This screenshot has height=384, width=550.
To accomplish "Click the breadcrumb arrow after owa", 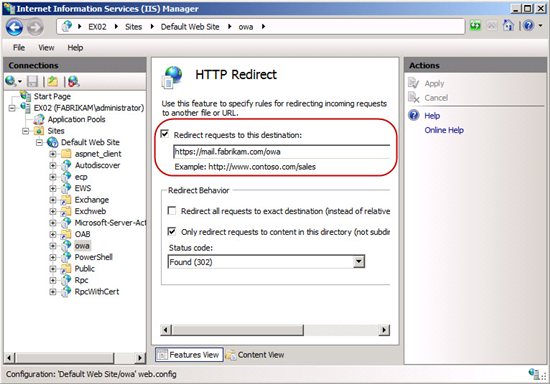I will click(x=263, y=27).
